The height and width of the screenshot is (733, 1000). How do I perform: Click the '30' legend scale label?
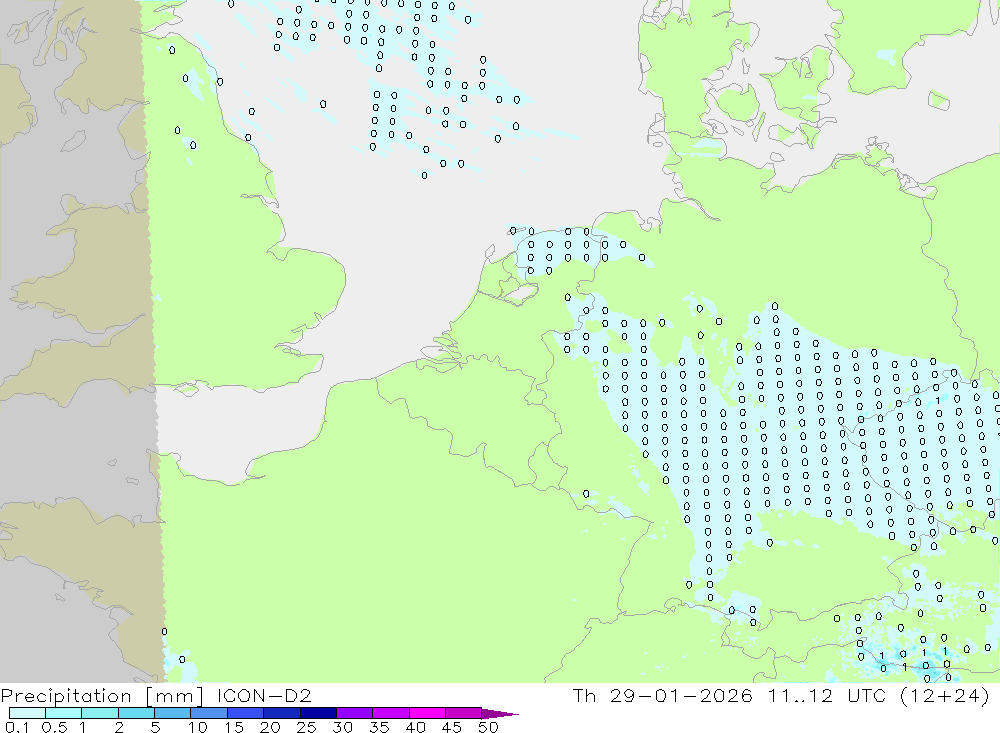click(x=343, y=727)
